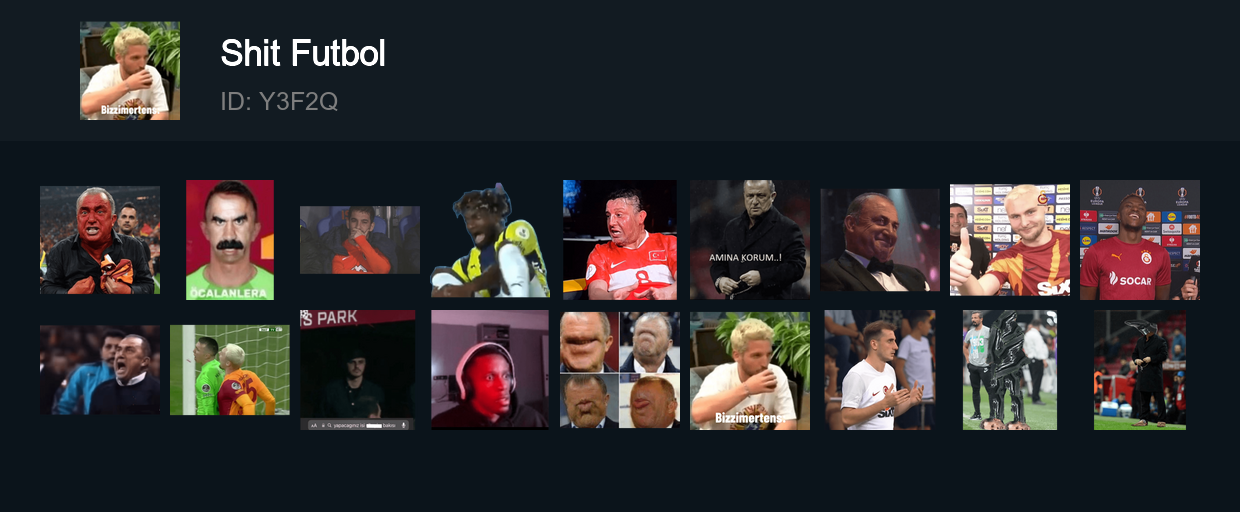The image size is (1240, 512).
Task: Select the OCALANLERA mustache sticker
Action: click(x=230, y=240)
